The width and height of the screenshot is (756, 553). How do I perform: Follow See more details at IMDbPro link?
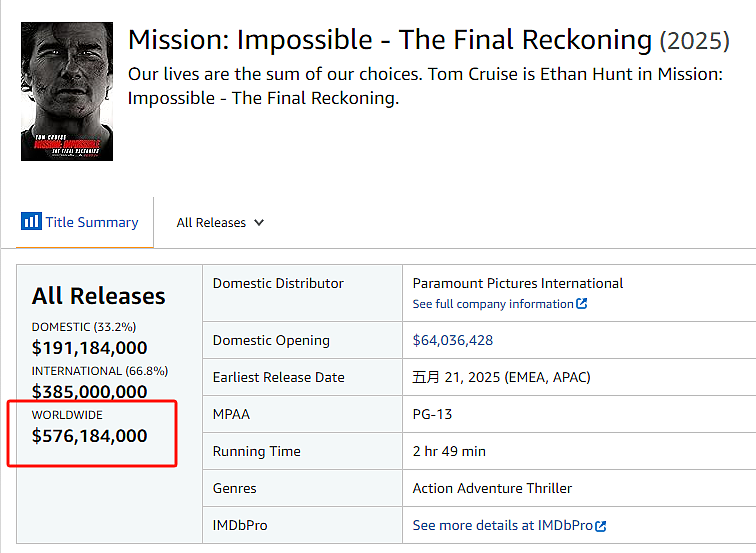[x=509, y=526]
